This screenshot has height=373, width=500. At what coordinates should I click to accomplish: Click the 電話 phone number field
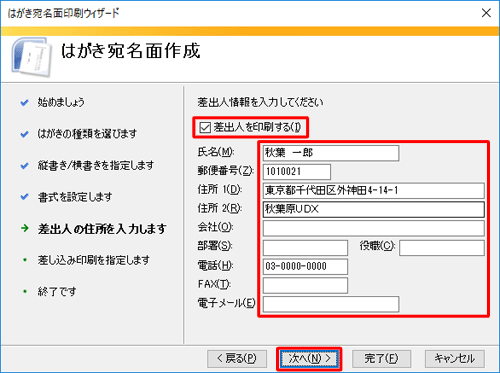305,266
